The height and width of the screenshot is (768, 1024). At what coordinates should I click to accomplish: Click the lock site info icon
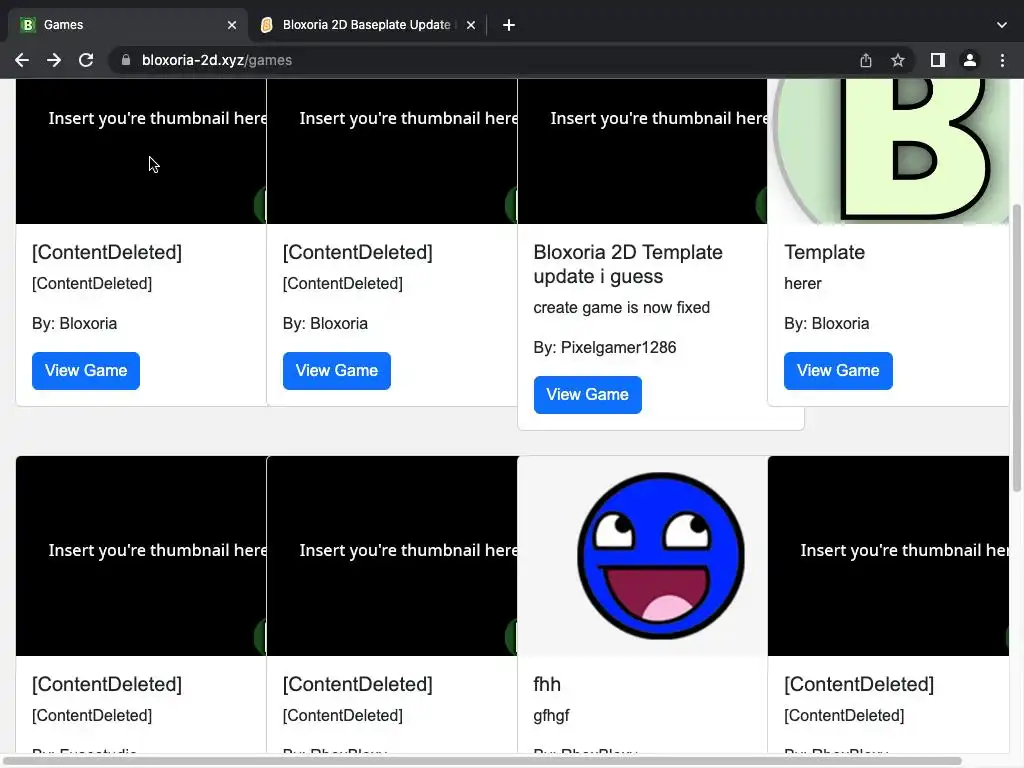126,60
